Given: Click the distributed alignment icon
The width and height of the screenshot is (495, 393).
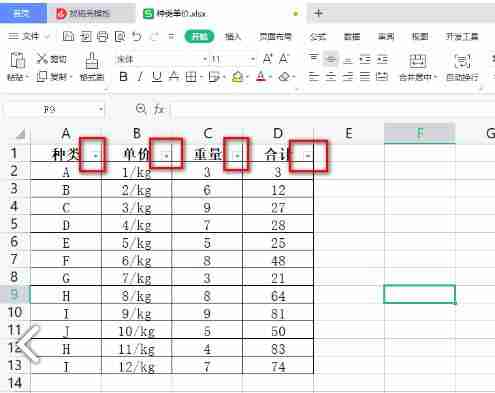Looking at the screenshot, I should point(382,77).
